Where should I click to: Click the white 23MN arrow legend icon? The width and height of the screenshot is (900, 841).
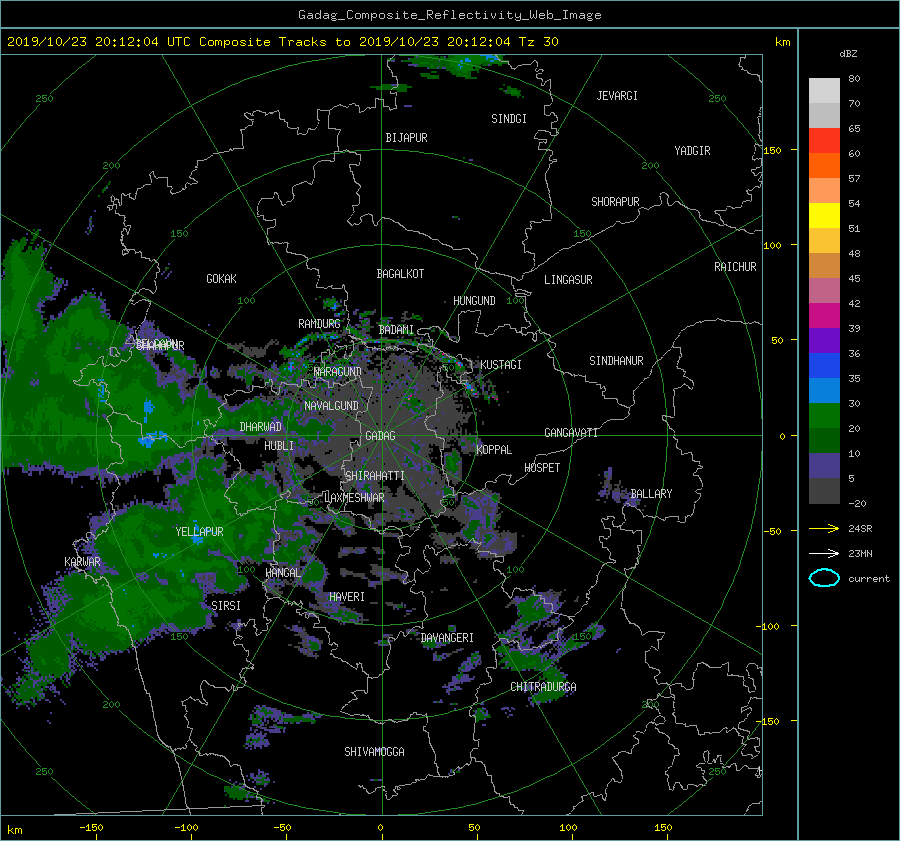pyautogui.click(x=824, y=553)
